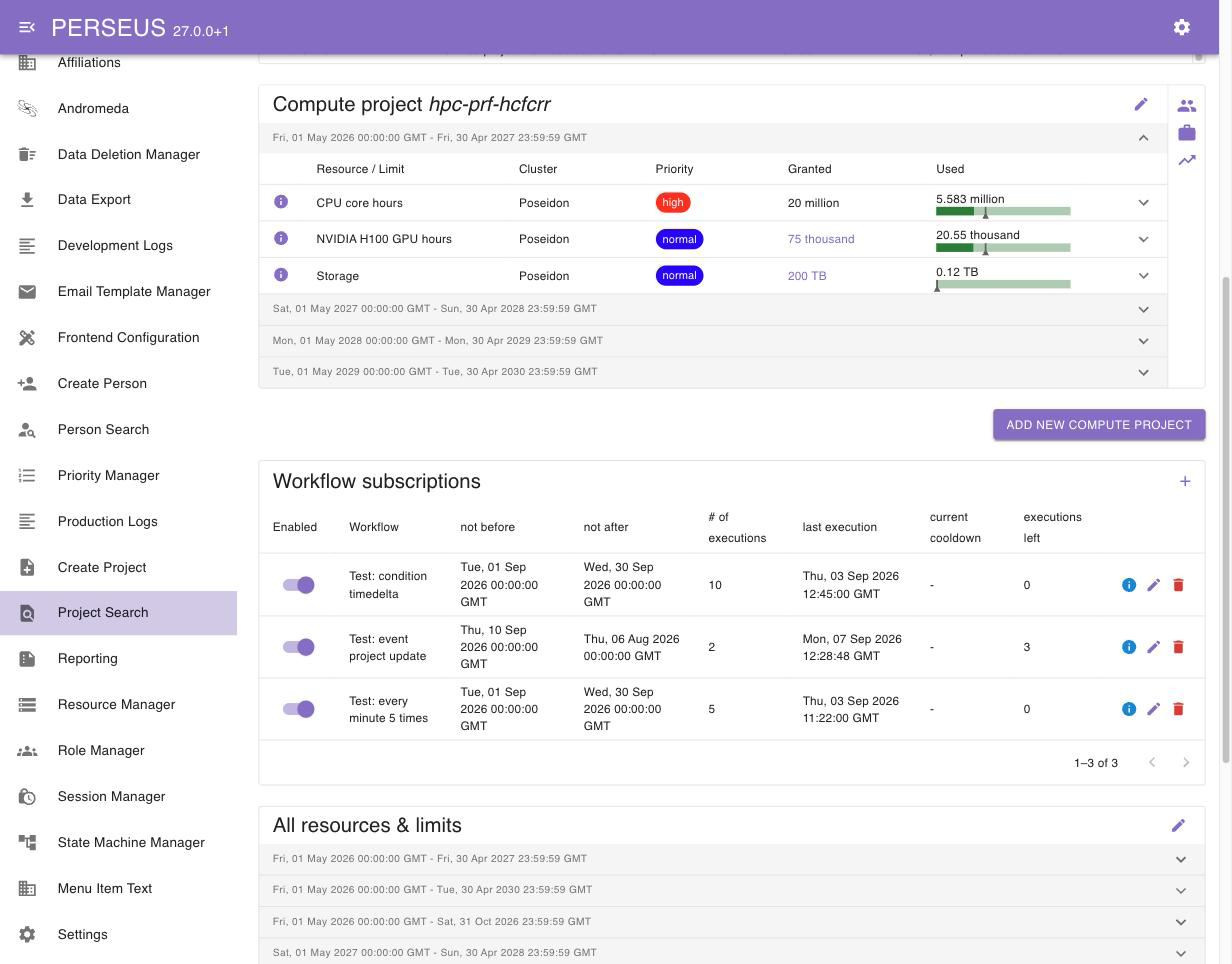Screen dimensions: 1232x964
Task: Click the main page vertical scrollbar
Action: click(1226, 520)
